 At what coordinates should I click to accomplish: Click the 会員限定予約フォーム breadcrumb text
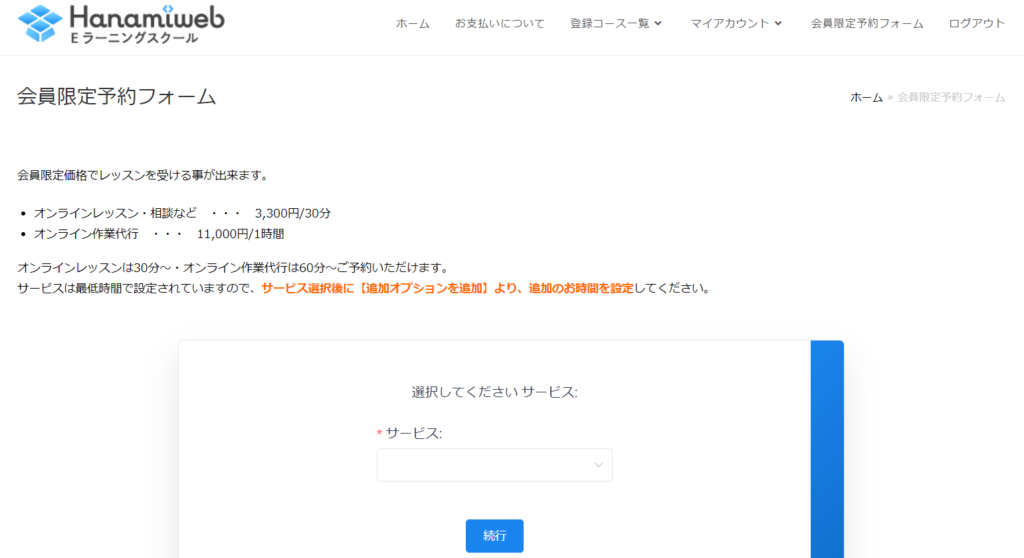pos(951,97)
